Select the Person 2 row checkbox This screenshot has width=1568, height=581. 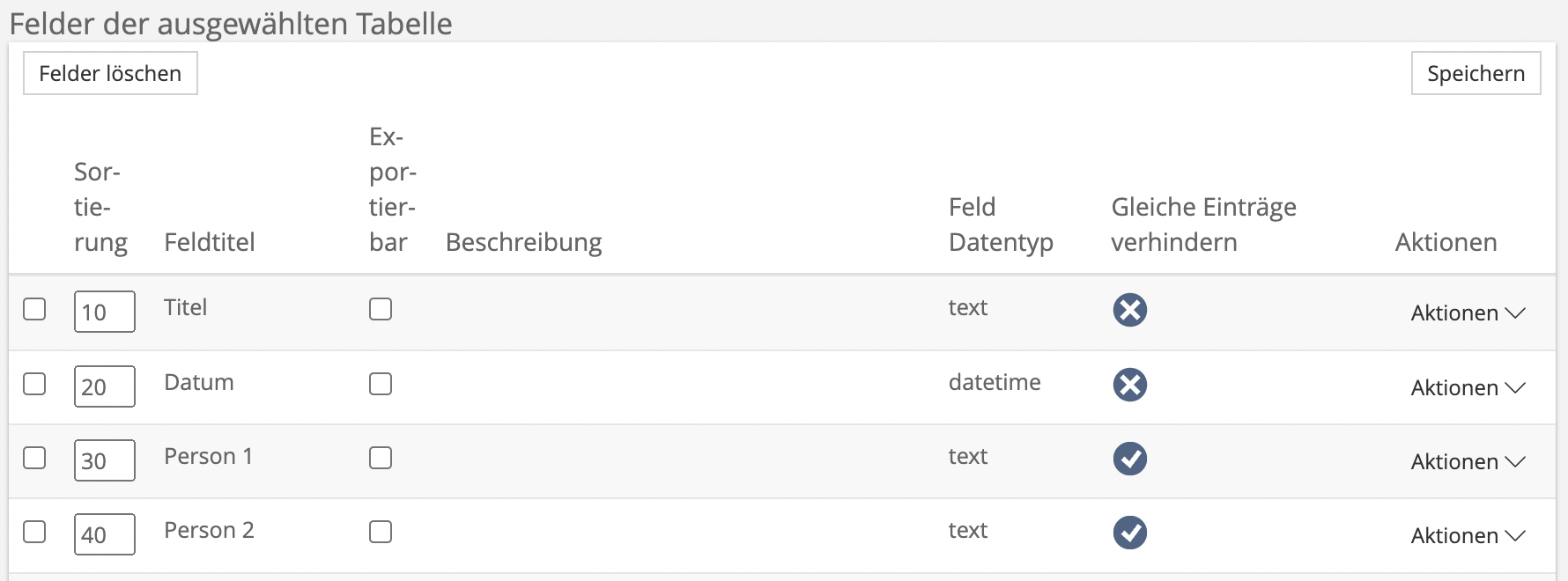(34, 532)
